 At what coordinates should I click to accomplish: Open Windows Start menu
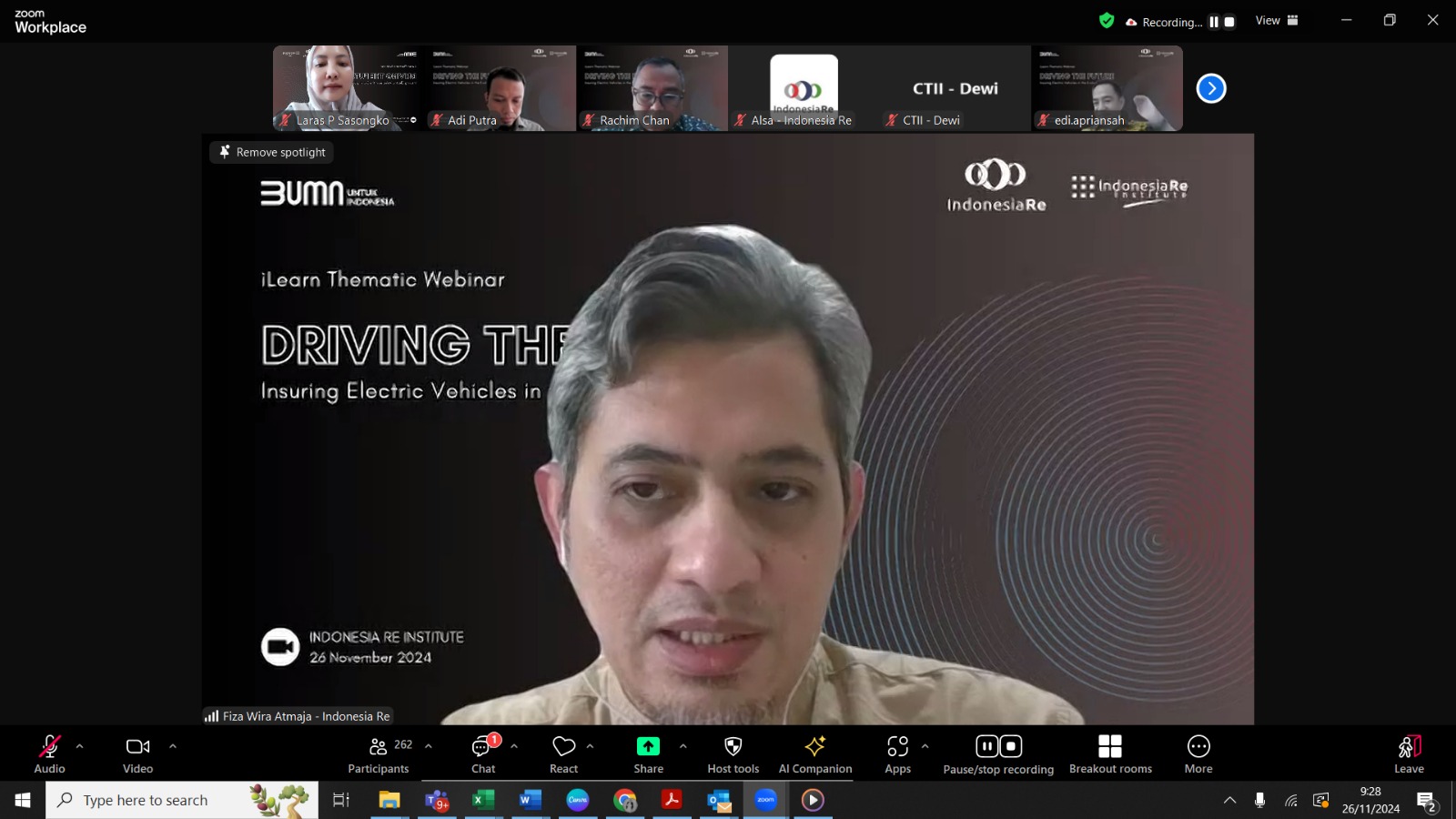pyautogui.click(x=23, y=800)
